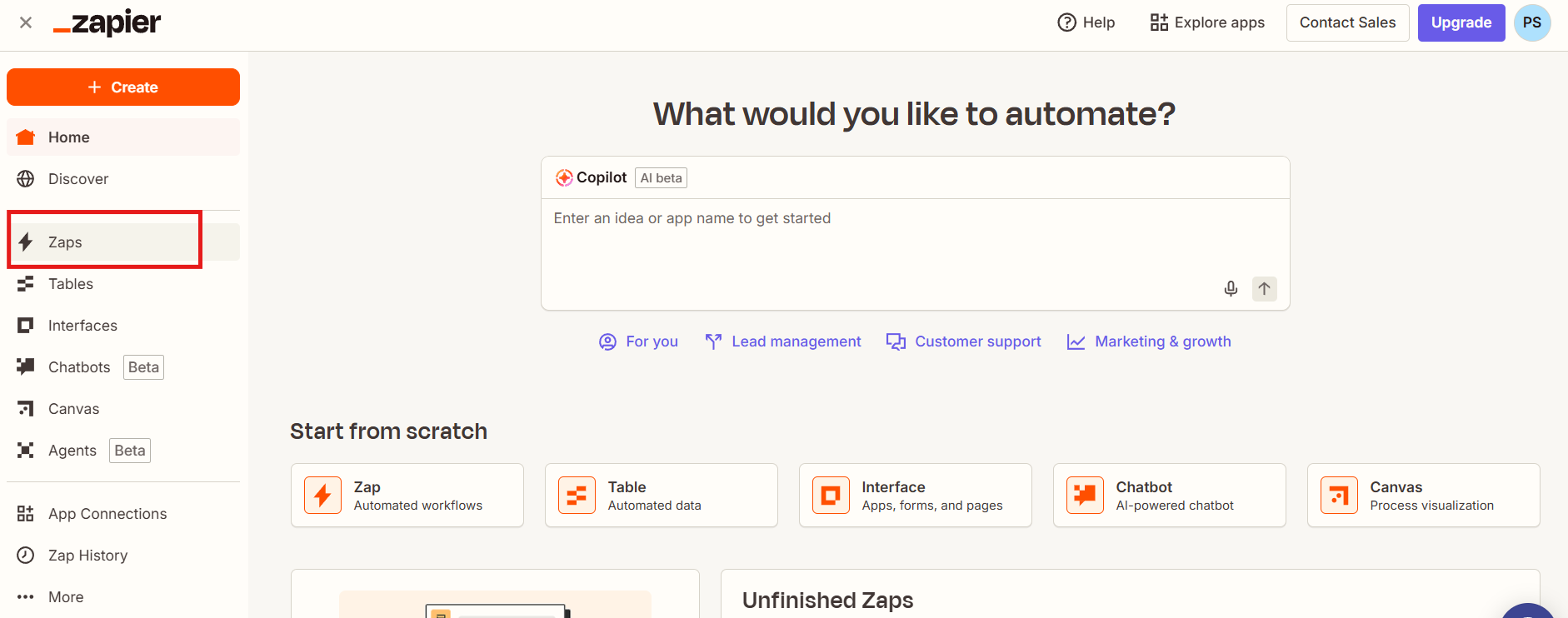Go to Home in the sidebar
Viewport: 1568px width, 618px height.
(x=123, y=137)
